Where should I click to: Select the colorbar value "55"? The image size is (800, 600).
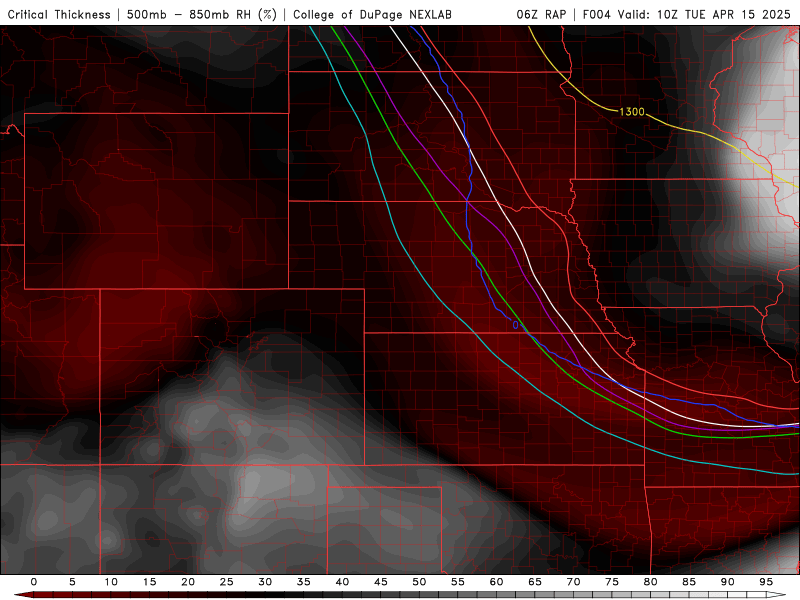tap(458, 582)
